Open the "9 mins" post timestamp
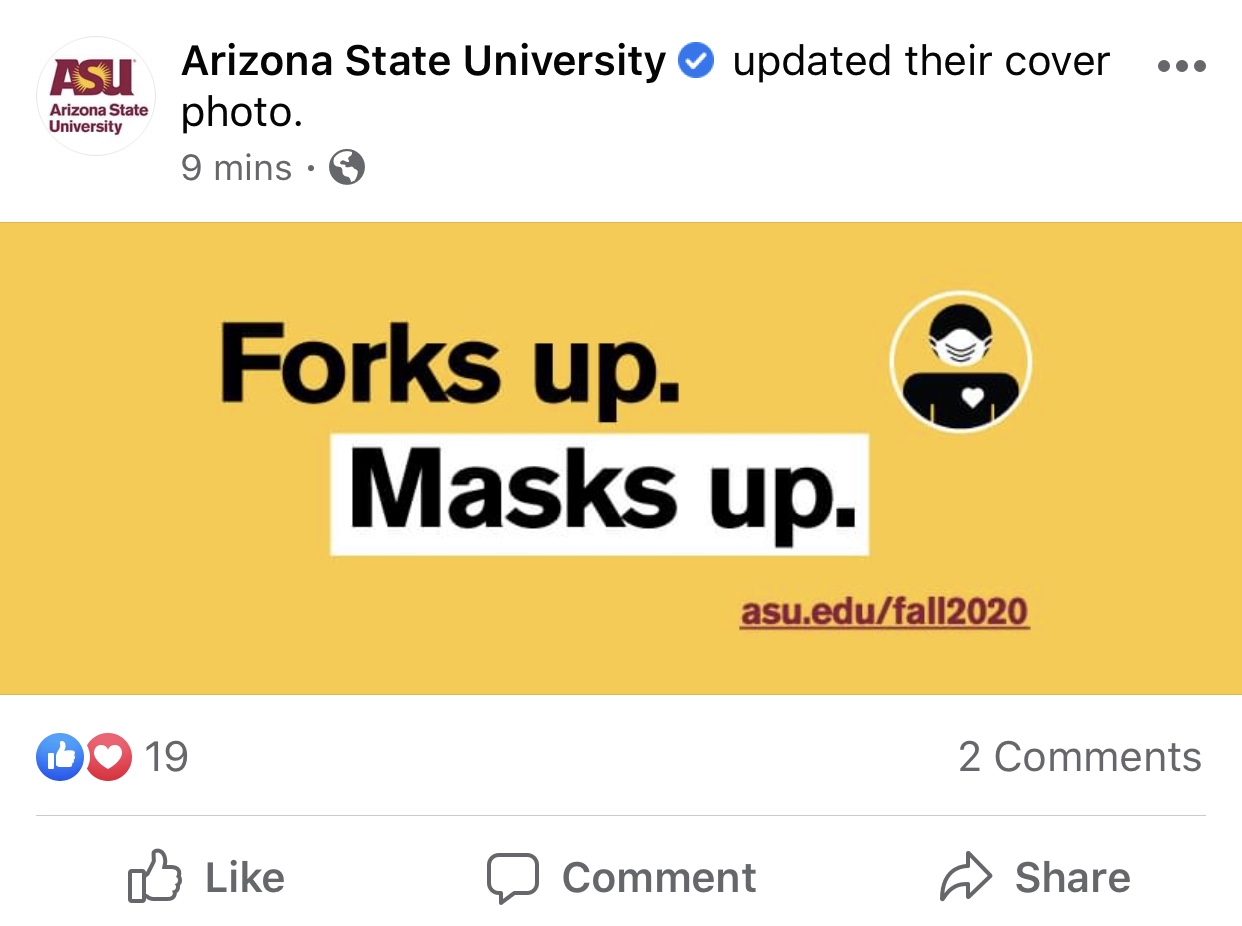 pos(236,168)
